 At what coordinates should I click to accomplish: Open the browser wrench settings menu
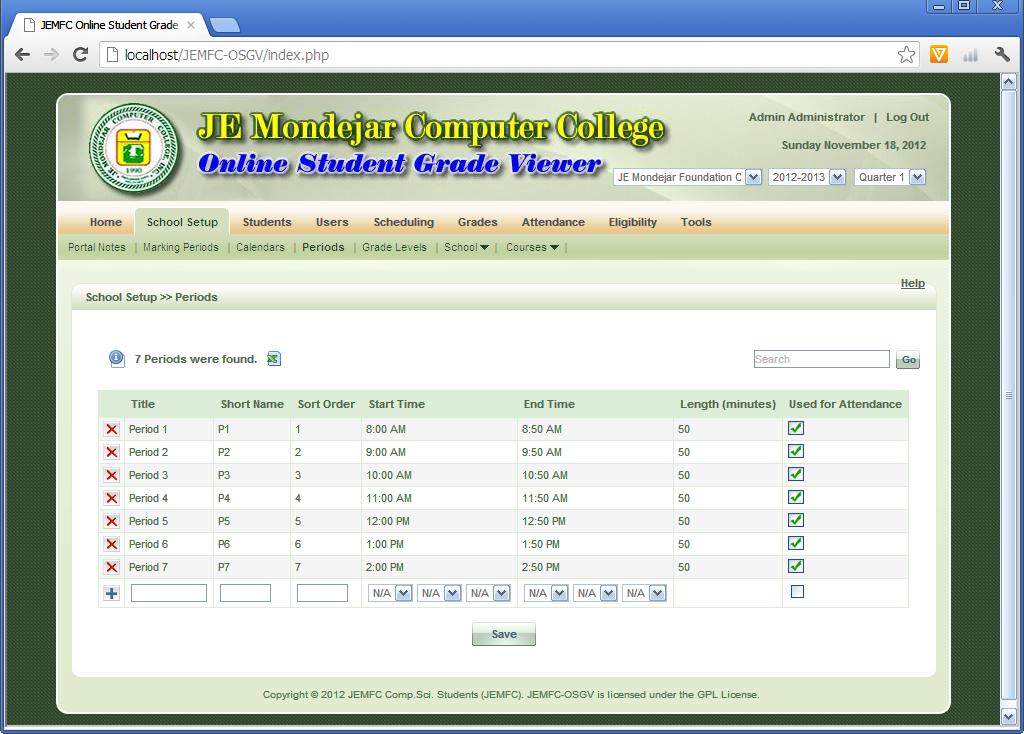(x=1002, y=54)
